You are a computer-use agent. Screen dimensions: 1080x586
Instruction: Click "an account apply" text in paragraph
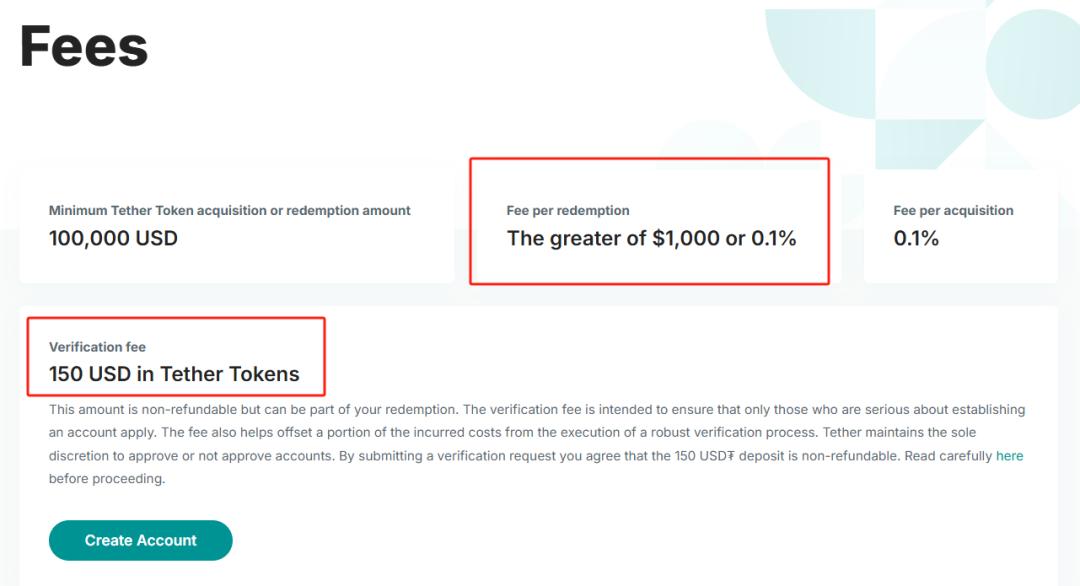pyautogui.click(x=101, y=433)
